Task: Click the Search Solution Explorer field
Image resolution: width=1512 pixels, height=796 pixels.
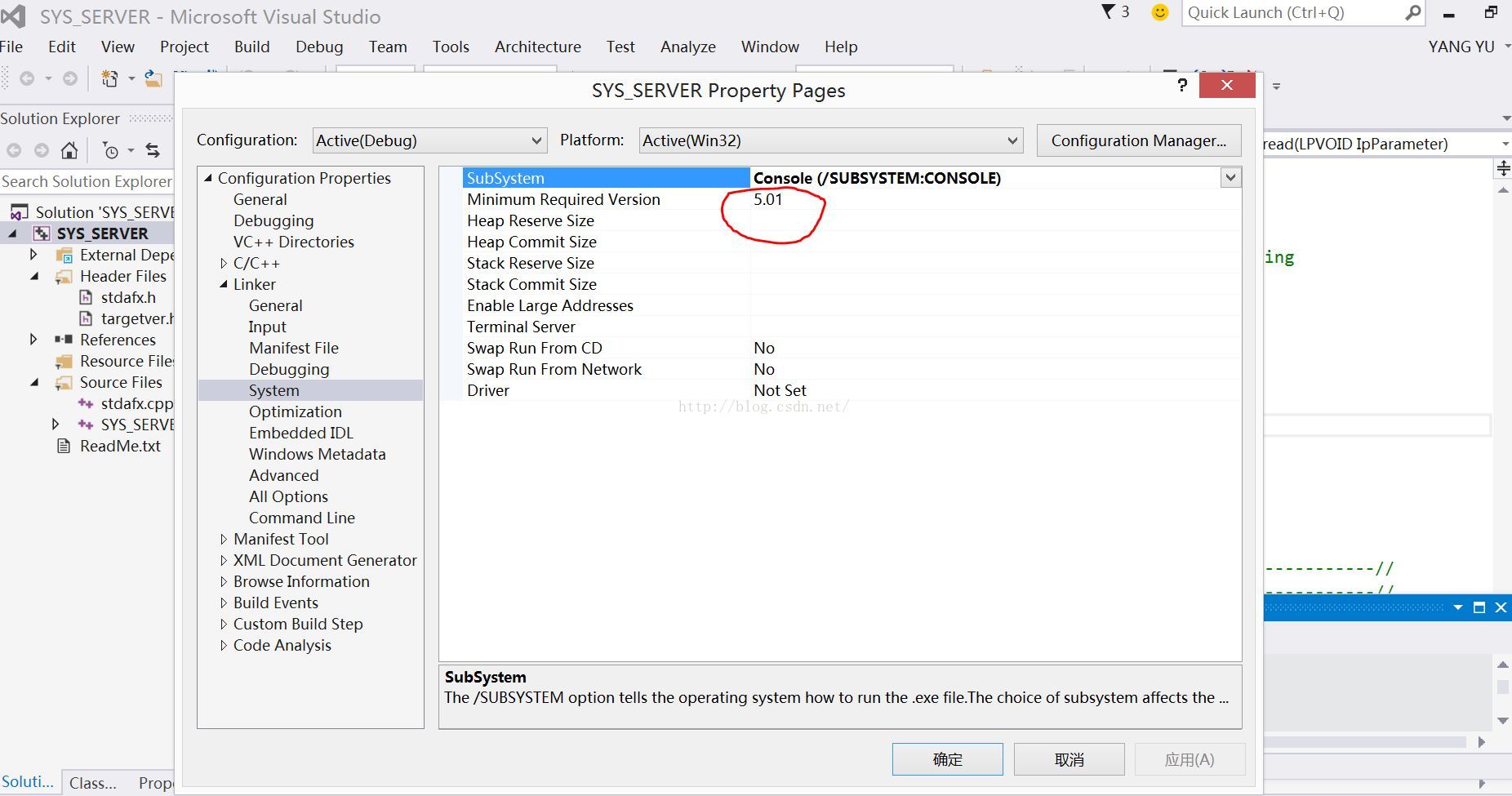Action: 87,181
